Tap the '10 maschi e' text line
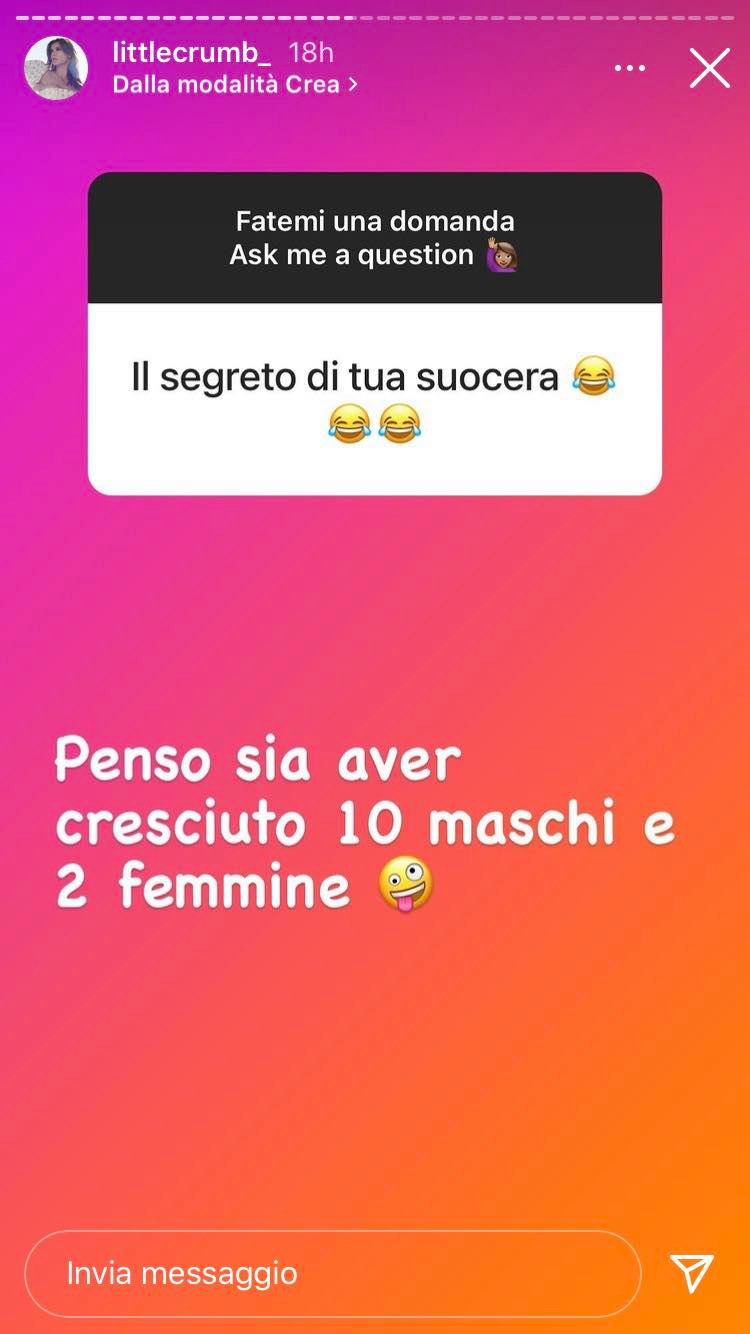Viewport: 750px width, 1334px height. point(506,825)
